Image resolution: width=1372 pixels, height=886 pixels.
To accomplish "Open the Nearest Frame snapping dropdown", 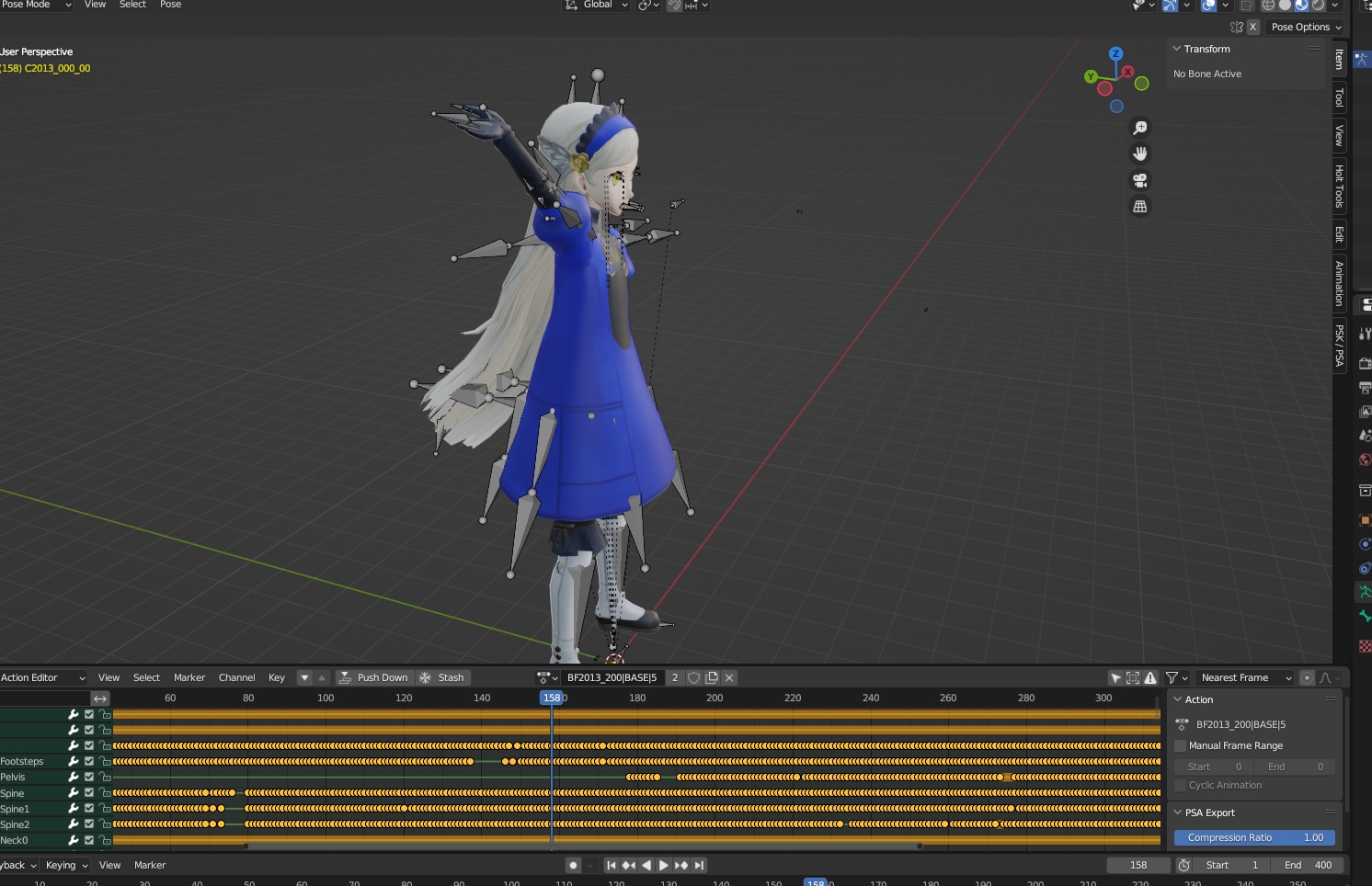I will click(x=1245, y=677).
